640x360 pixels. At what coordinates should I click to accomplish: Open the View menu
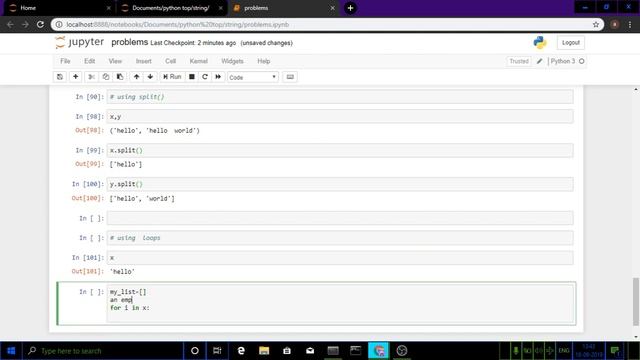click(x=115, y=61)
